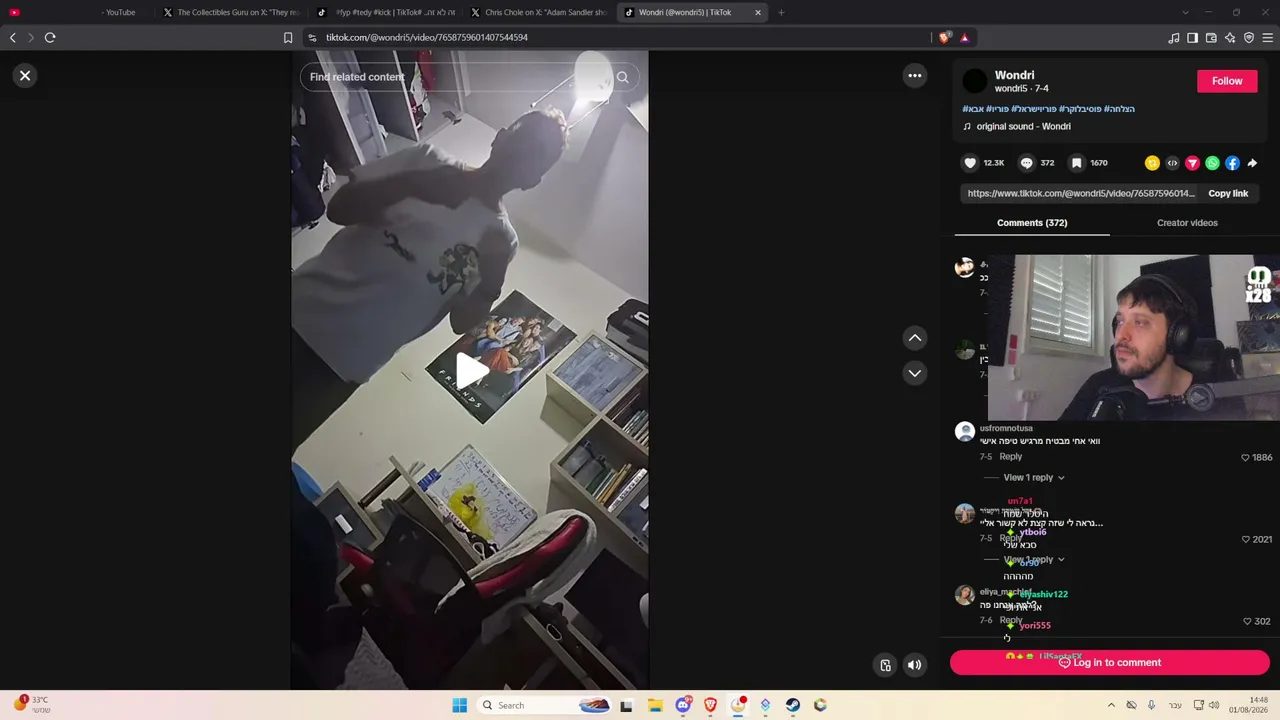Image resolution: width=1280 pixels, height=720 pixels.
Task: Reply to usfromnotusa's comment
Action: (x=1010, y=457)
